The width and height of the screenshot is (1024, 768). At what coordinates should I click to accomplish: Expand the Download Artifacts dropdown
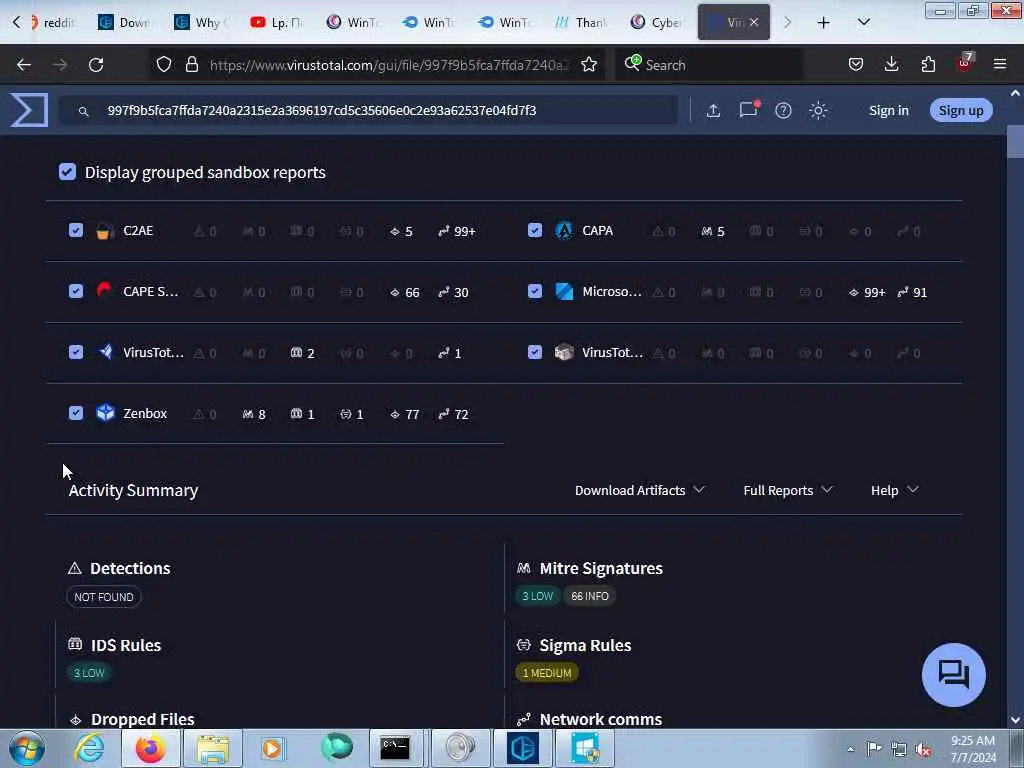pyautogui.click(x=639, y=490)
